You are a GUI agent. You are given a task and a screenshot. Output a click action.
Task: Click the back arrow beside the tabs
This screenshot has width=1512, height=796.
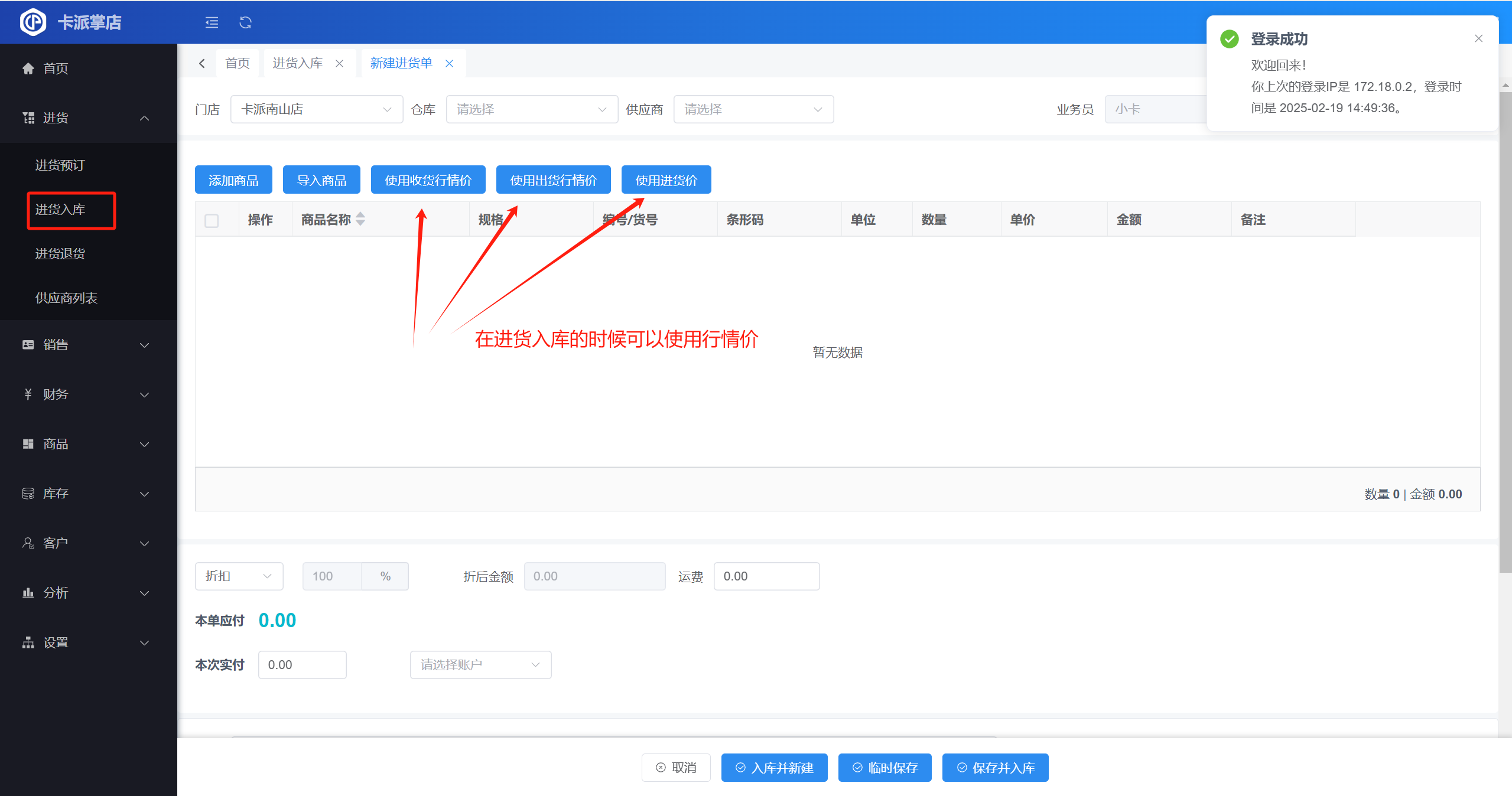point(202,63)
